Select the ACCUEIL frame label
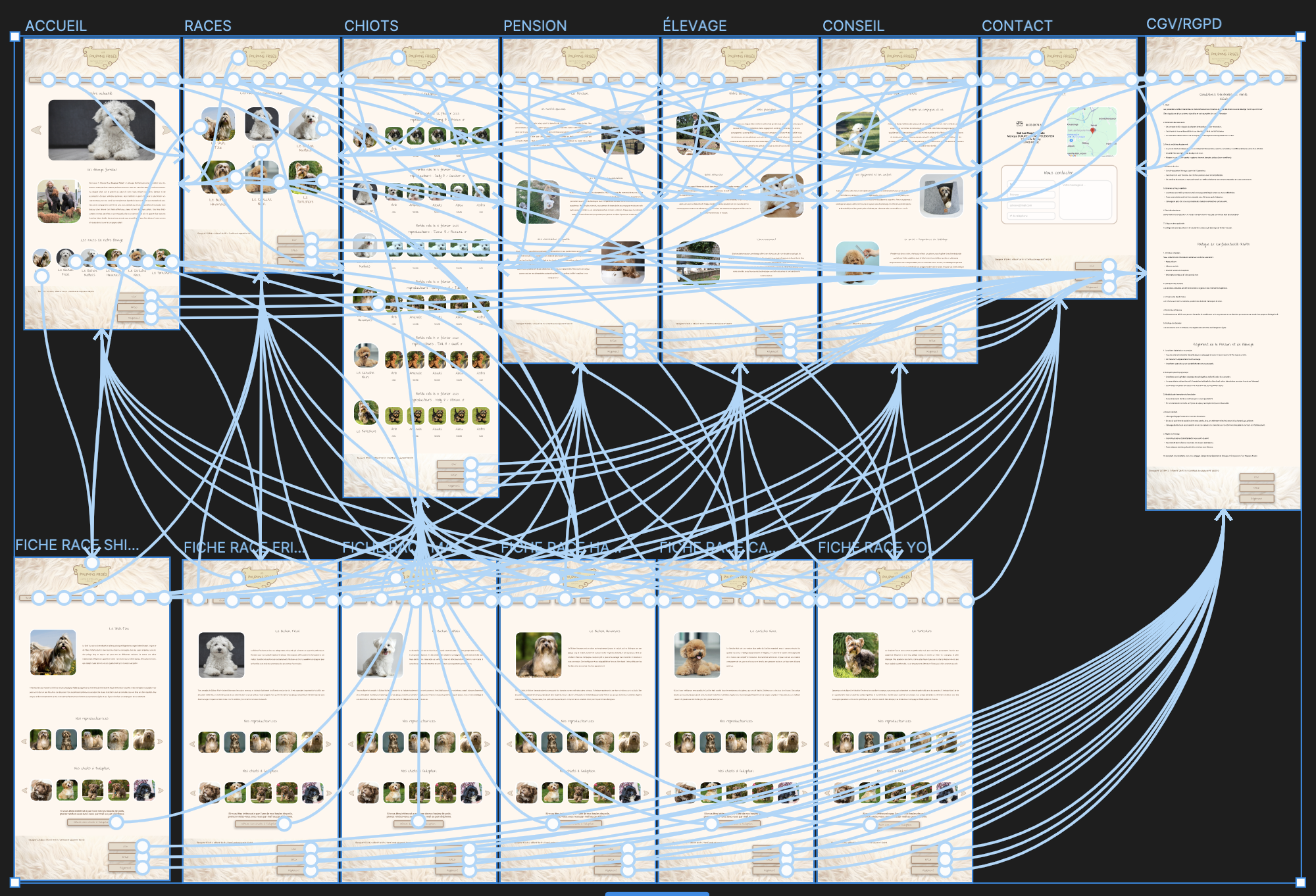Image resolution: width=1316 pixels, height=896 pixels. tap(56, 26)
